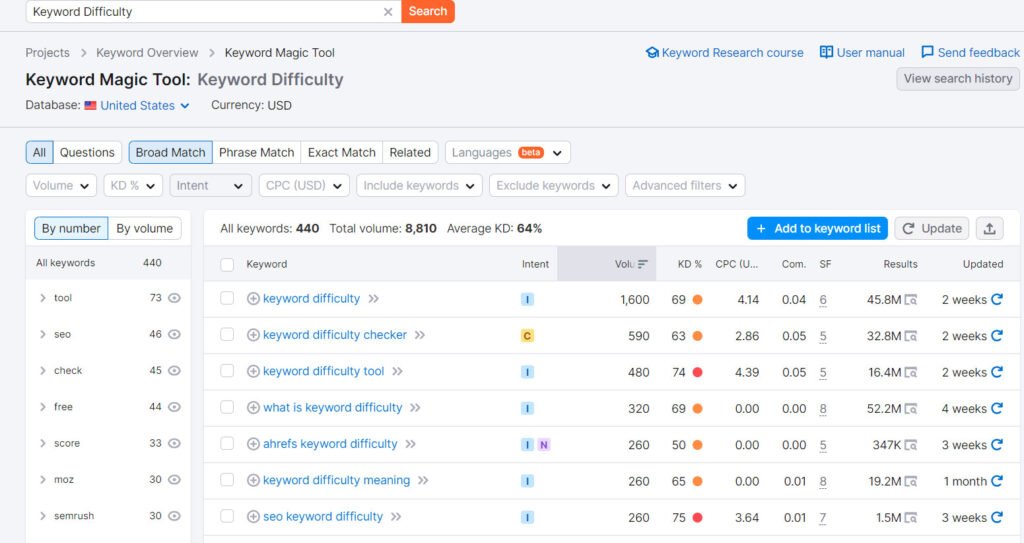Click Add to keyword list button
1024x543 pixels.
(x=817, y=229)
